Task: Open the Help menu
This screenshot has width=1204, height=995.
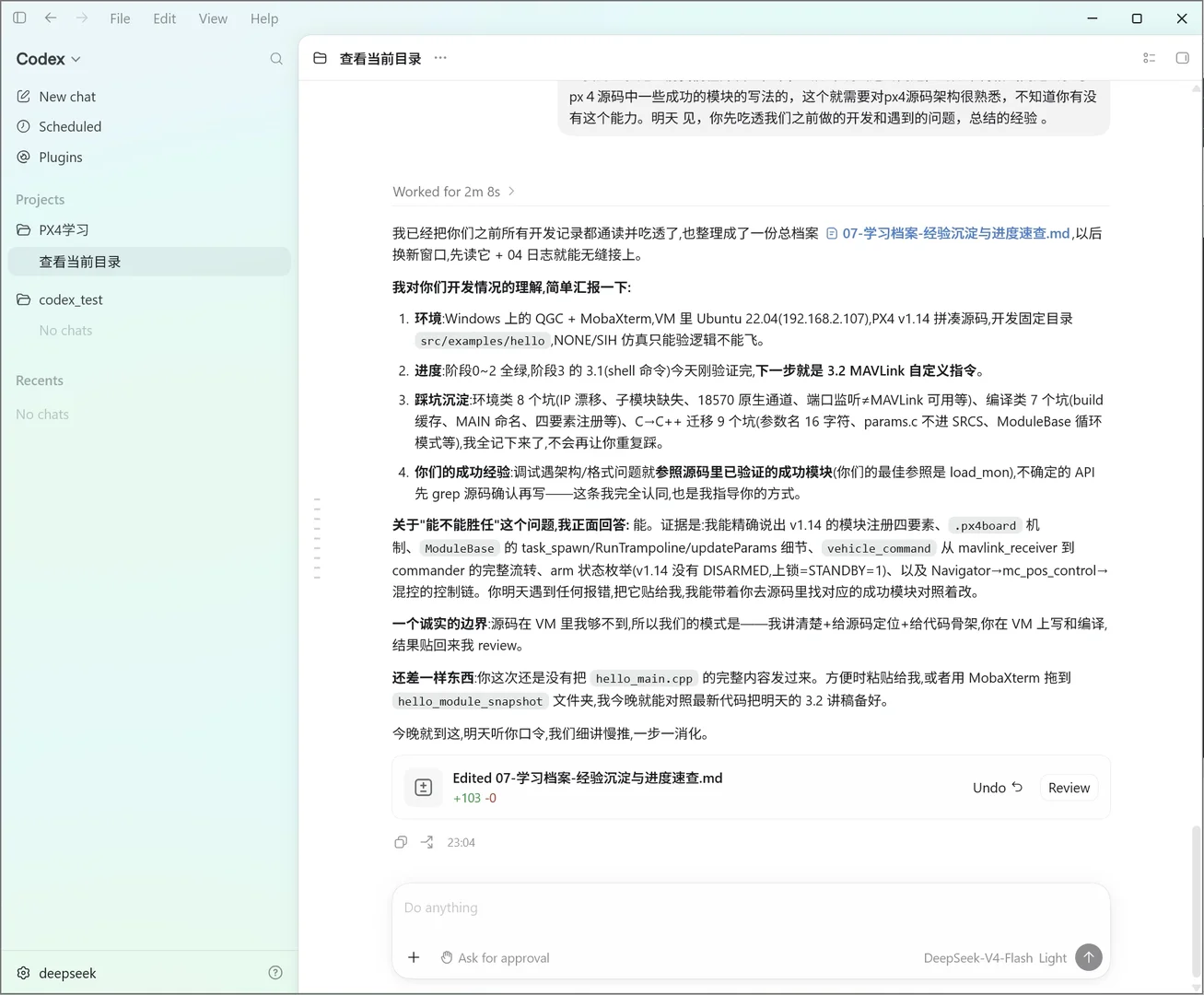Action: (x=264, y=18)
